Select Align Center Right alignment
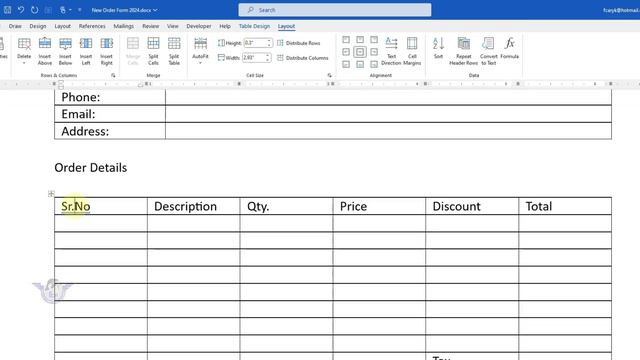This screenshot has width=640, height=360. [374, 52]
